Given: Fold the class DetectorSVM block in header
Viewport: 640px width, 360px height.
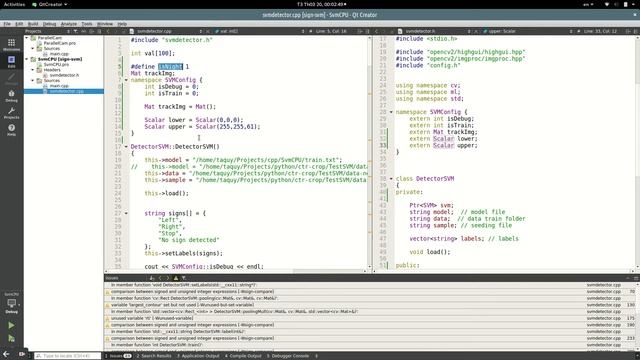Looking at the screenshot, I should 391,178.
